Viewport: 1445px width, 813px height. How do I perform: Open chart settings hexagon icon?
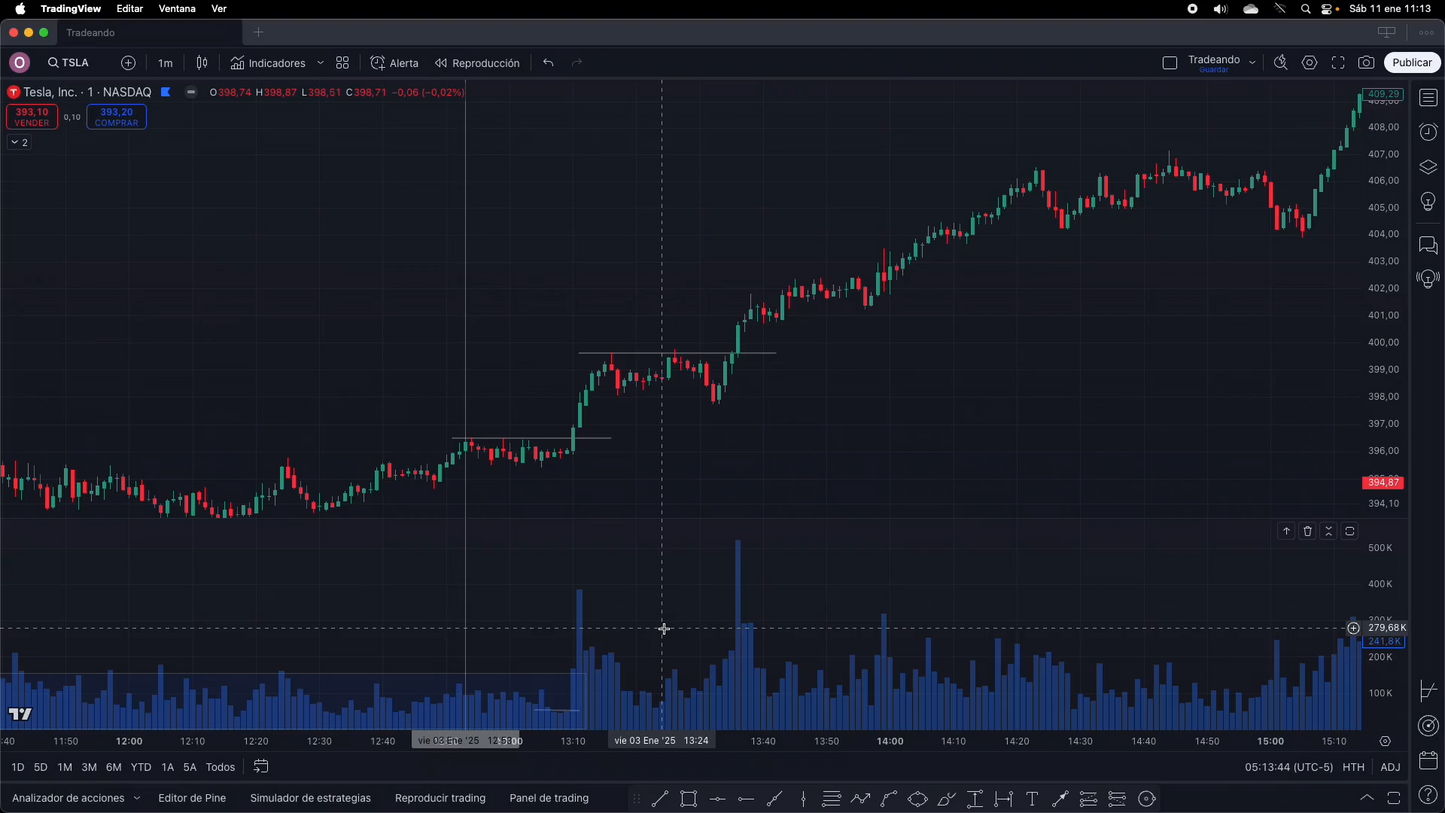click(1309, 63)
